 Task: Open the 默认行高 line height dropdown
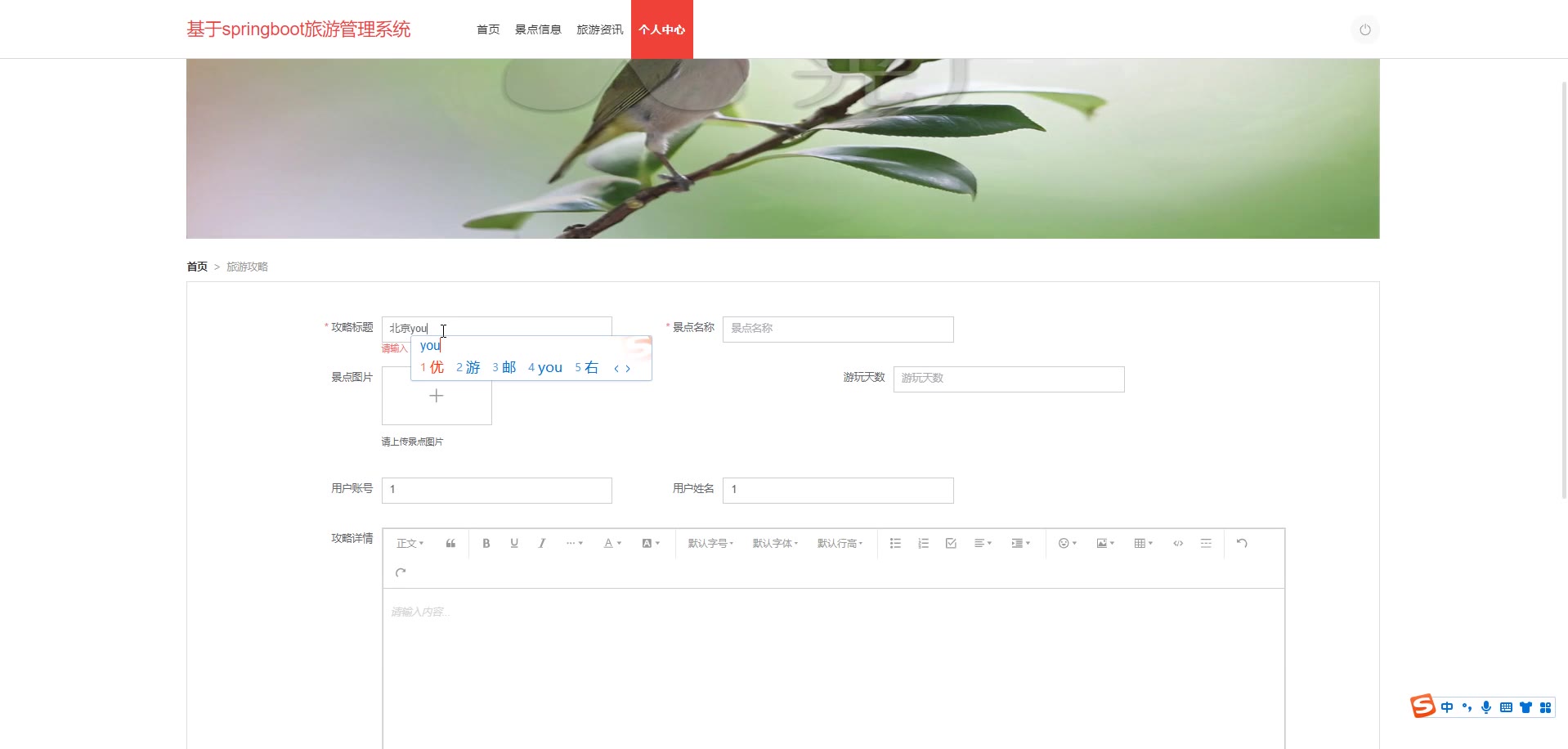pos(840,544)
